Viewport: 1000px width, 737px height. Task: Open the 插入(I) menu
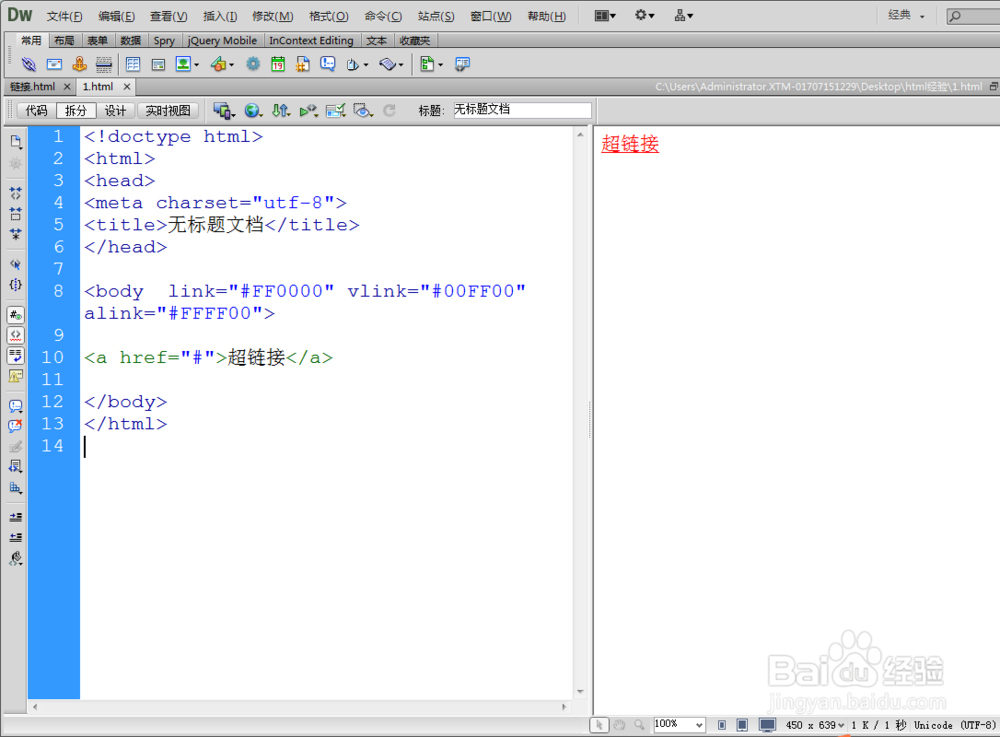coord(220,16)
